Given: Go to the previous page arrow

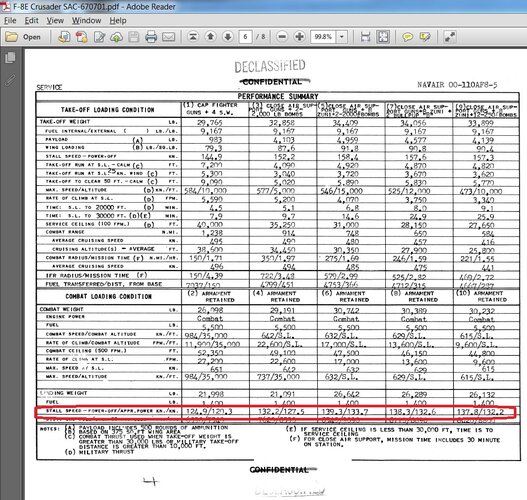Looking at the screenshot, I should point(210,37).
